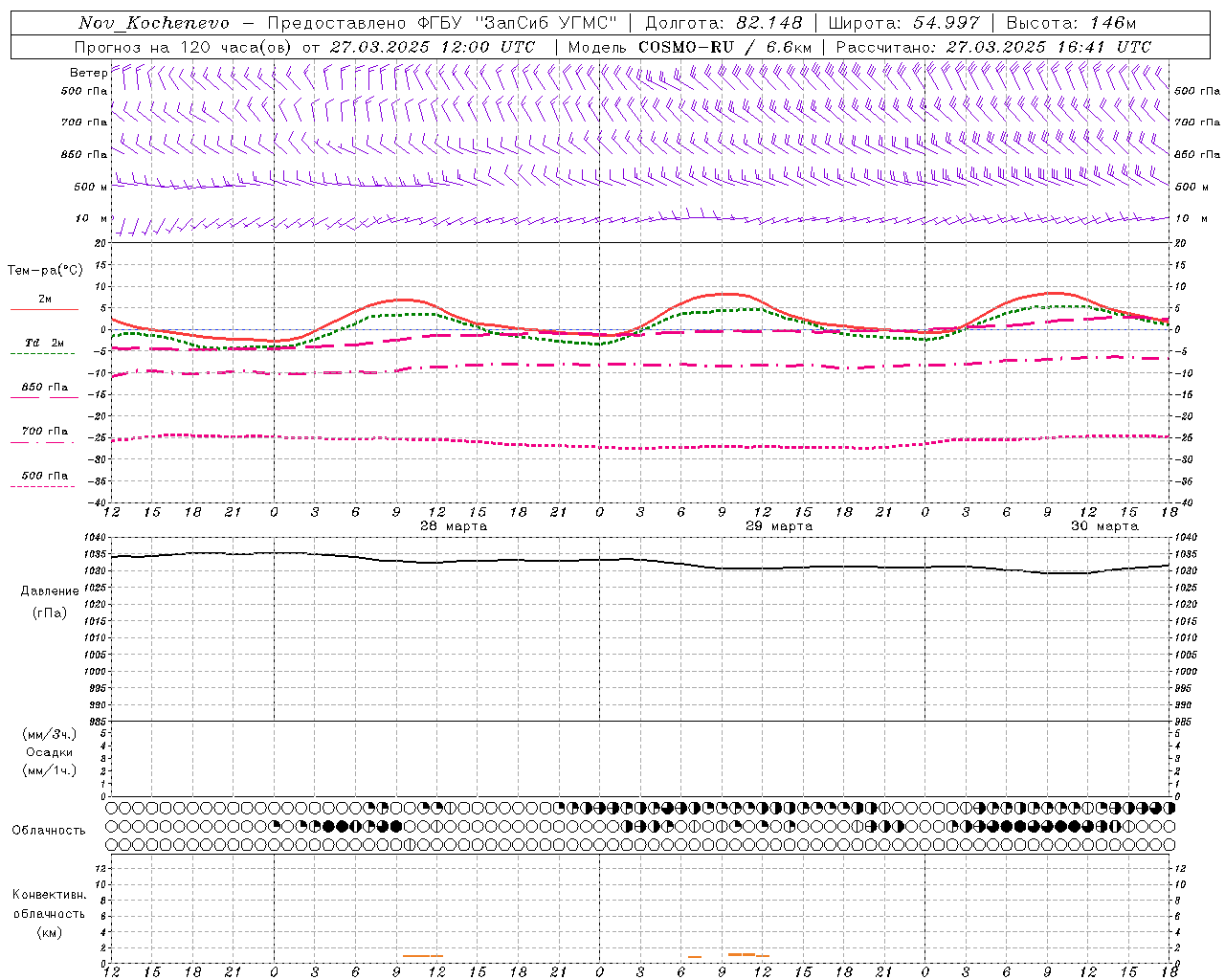Select the 'Высота: 146м' elevation text
The width and height of the screenshot is (1225, 980).
pos(1071,23)
